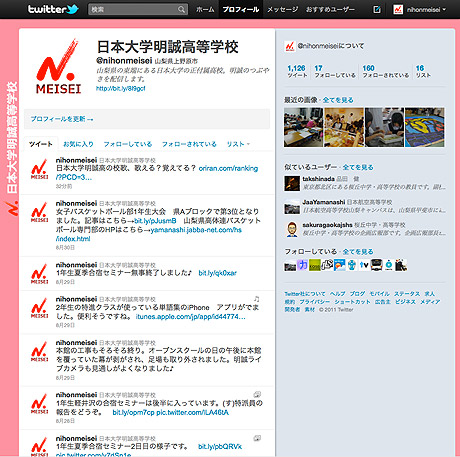
Task: Click the photo icon on 2日目 tweet
Action: click(x=257, y=438)
